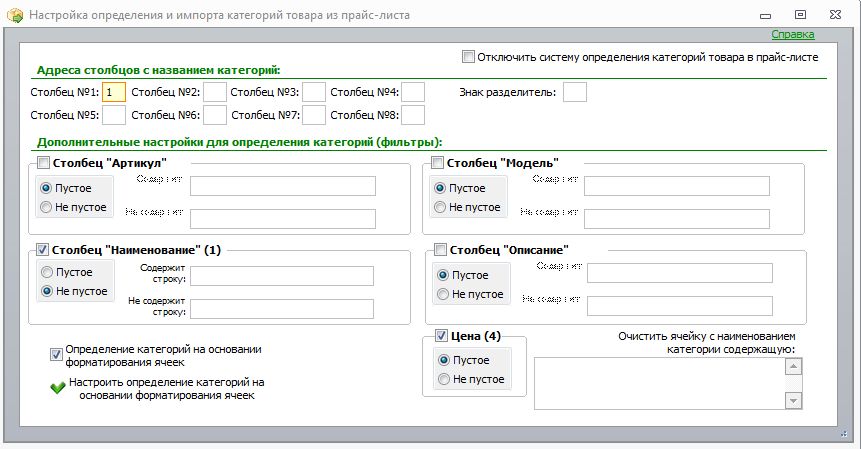The image size is (861, 449).
Task: Click scroll down arrow of text area
Action: (793, 401)
